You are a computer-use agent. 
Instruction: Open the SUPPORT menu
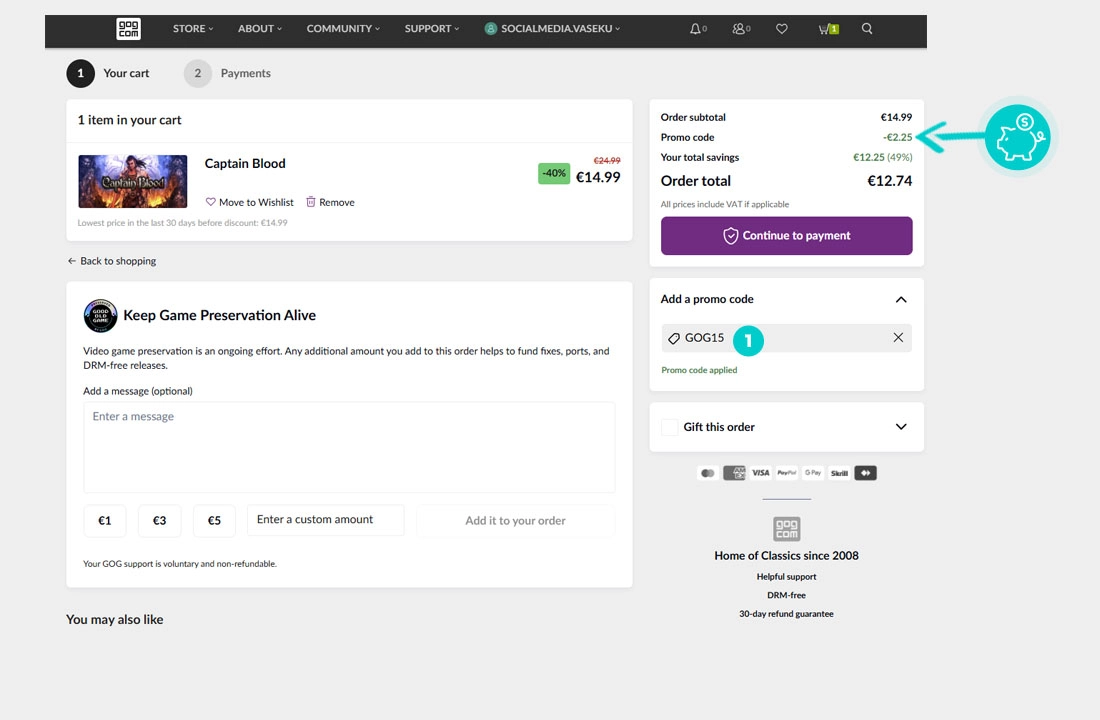click(x=432, y=29)
